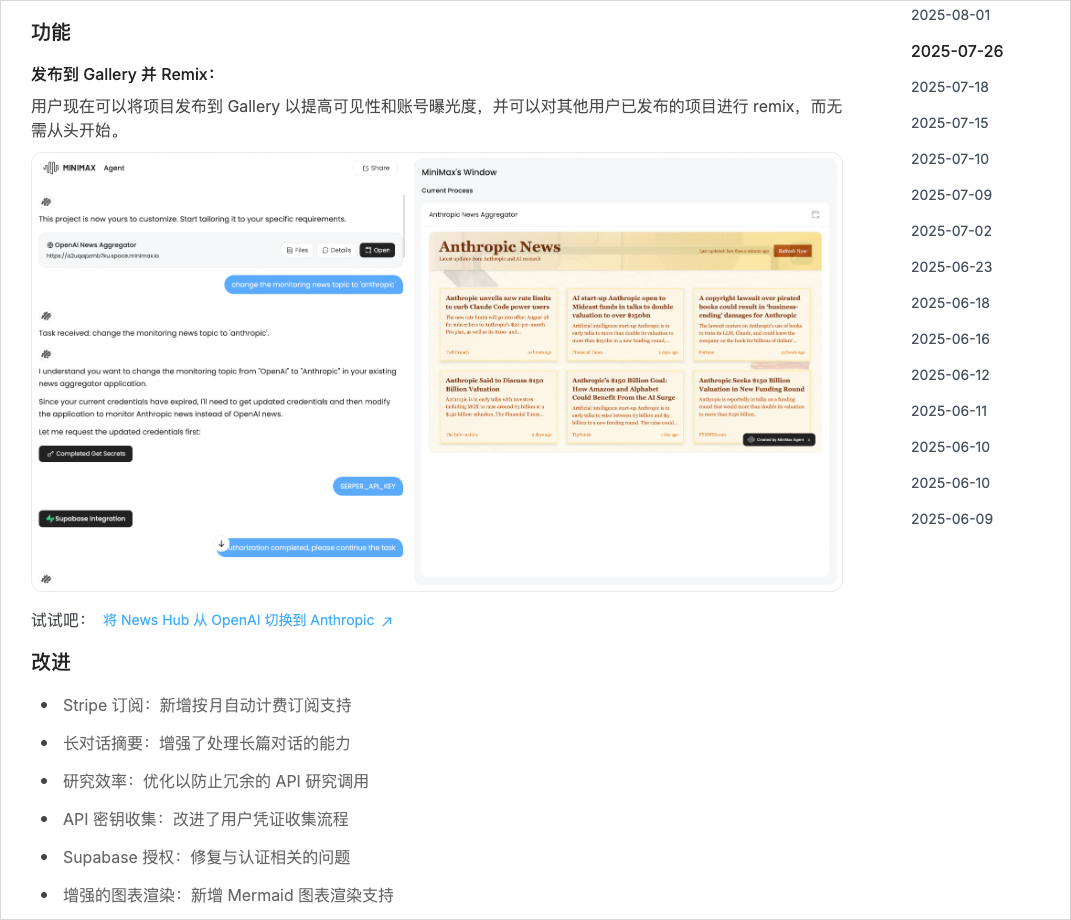Click the expand icon on Anthropic News Aggregator header
This screenshot has width=1071, height=920.
[x=817, y=214]
